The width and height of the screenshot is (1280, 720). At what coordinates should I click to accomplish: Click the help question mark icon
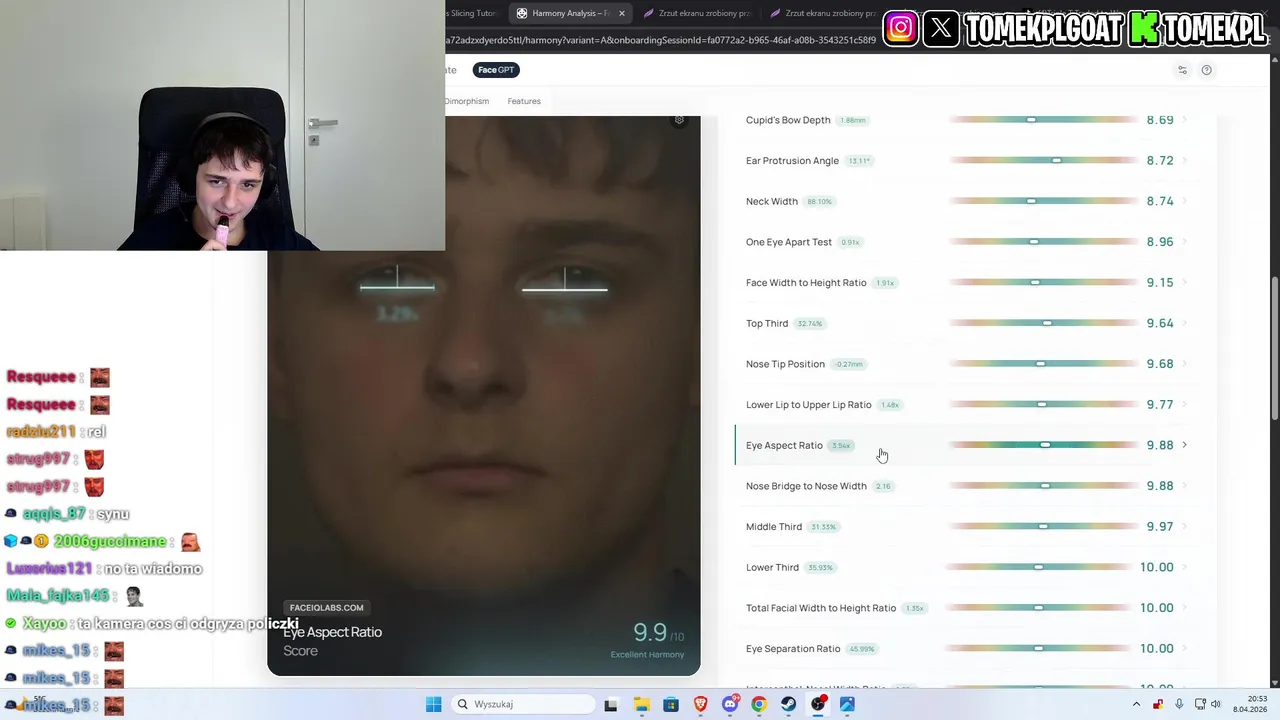pos(1206,70)
